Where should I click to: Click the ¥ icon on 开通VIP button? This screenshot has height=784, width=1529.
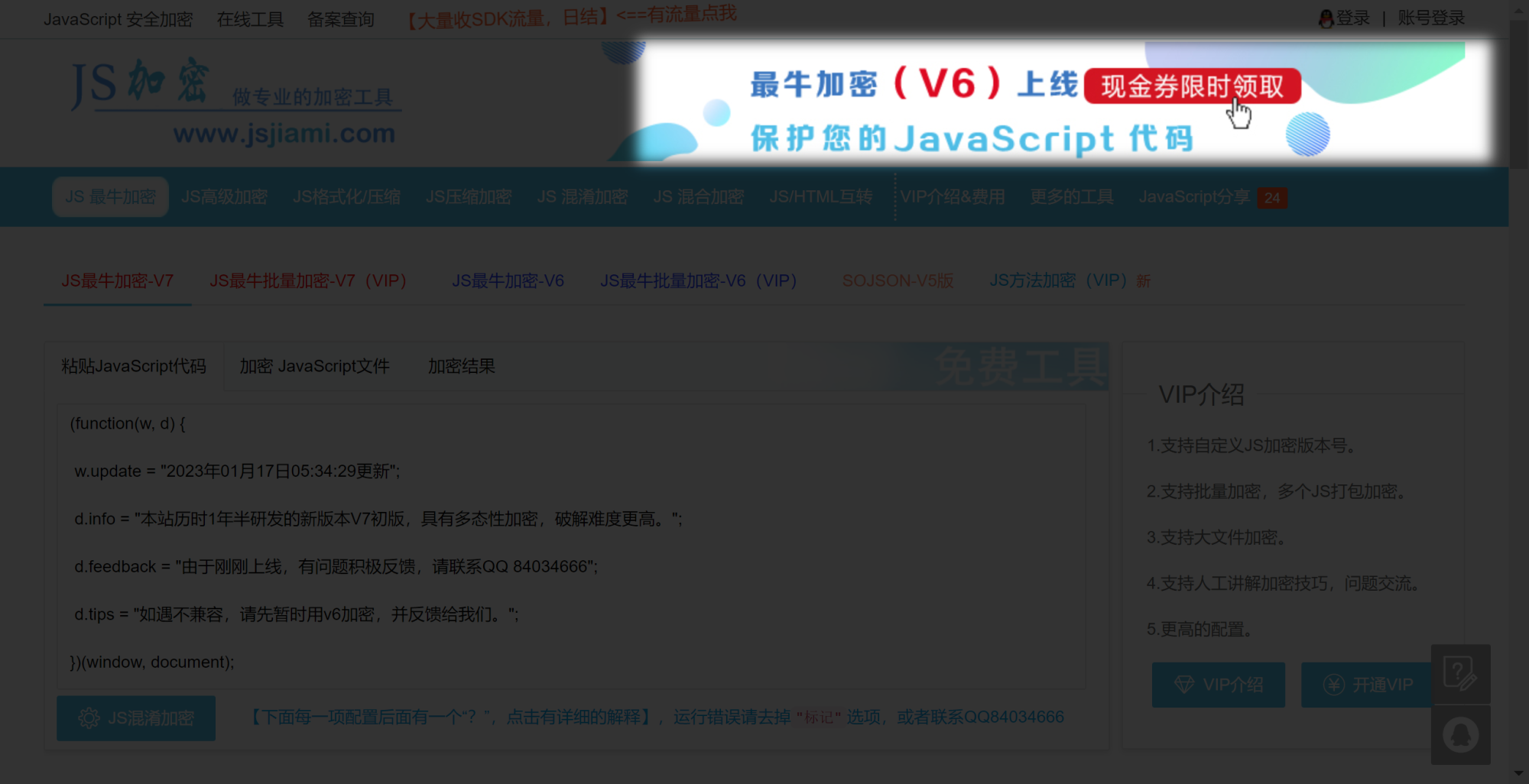(x=1332, y=685)
